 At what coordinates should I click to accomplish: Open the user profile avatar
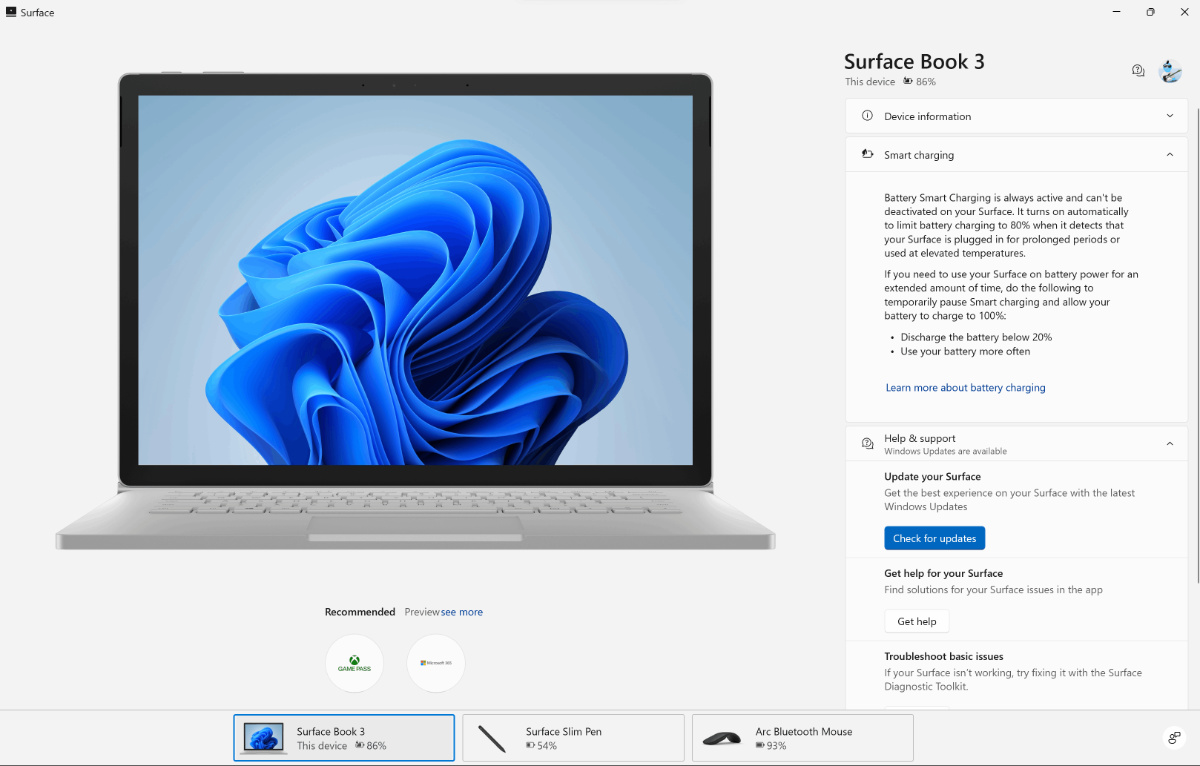coord(1170,71)
